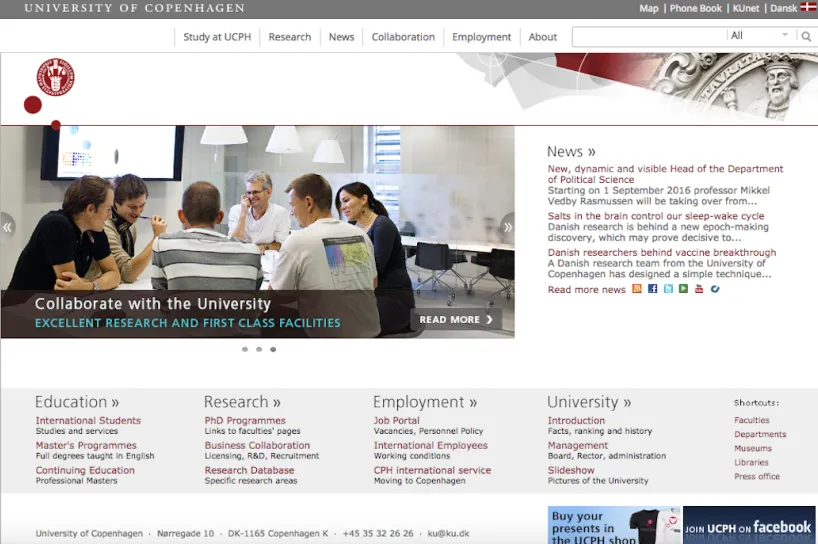Open the About menu item

point(543,37)
